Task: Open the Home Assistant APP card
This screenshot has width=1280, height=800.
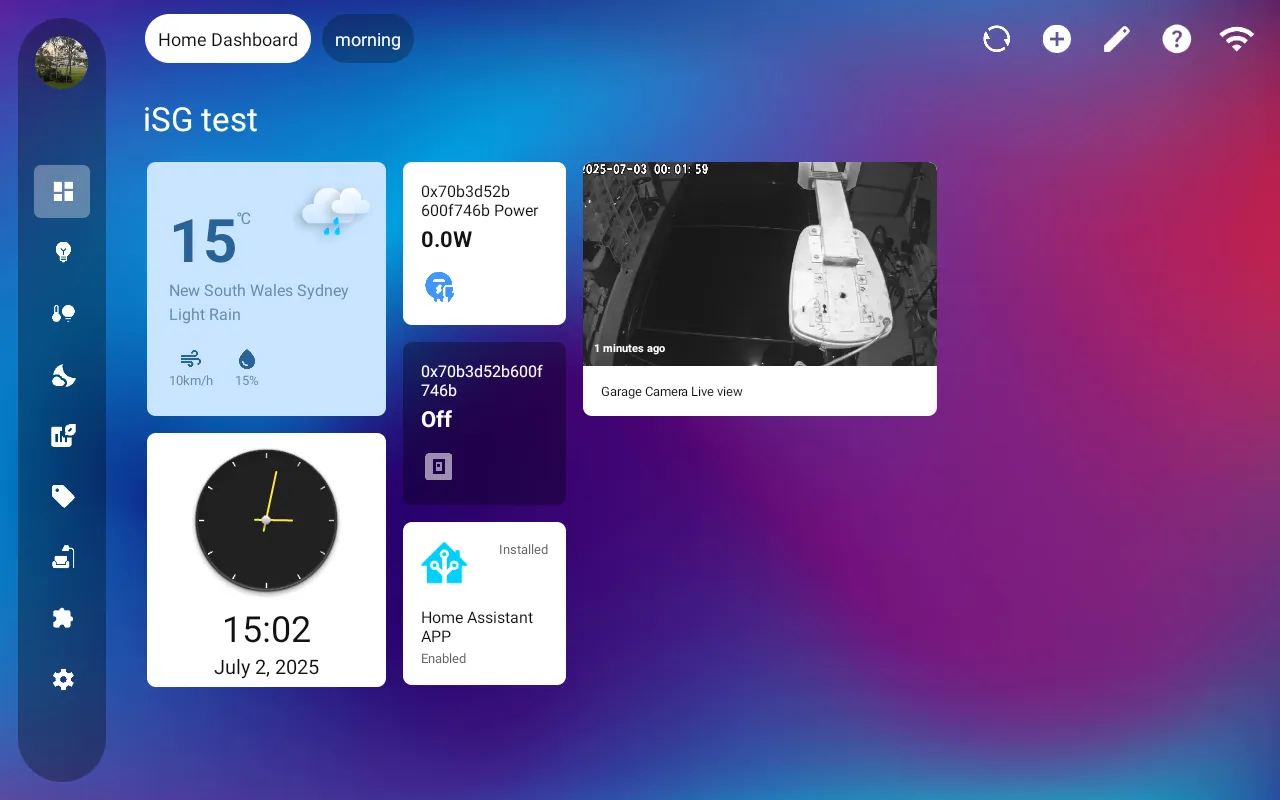Action: [484, 603]
